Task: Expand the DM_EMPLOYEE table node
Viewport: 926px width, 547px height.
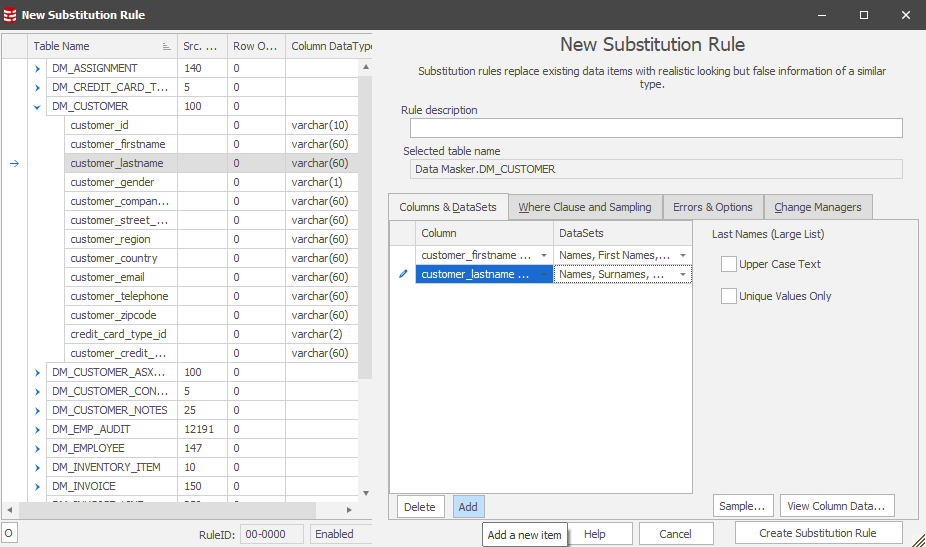Action: 38,448
